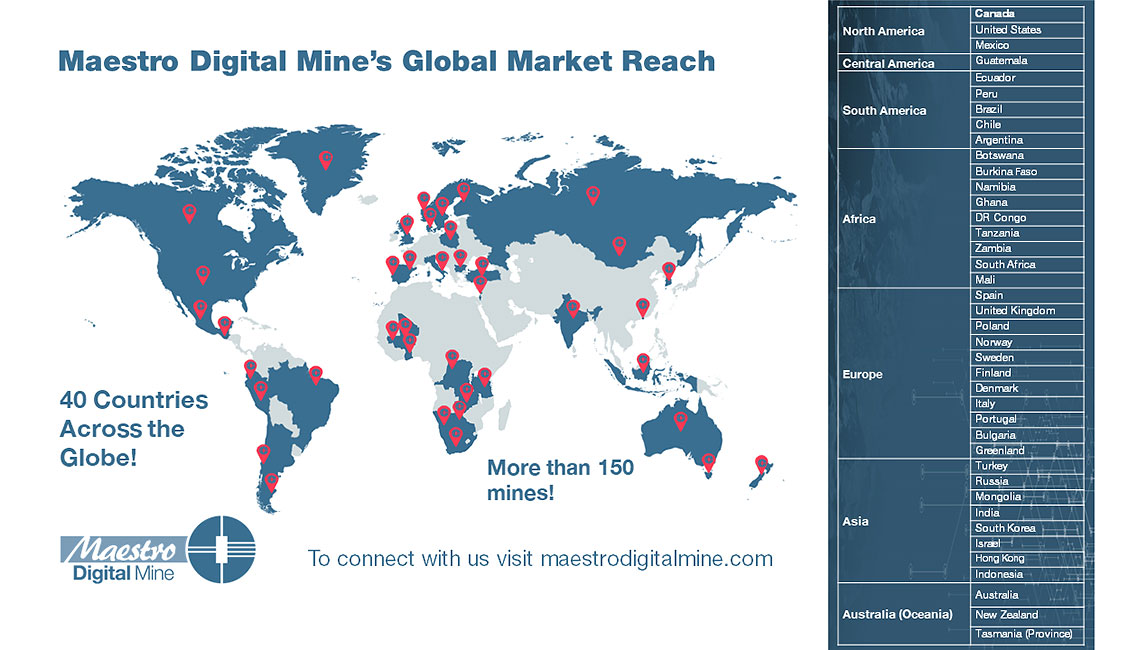The height and width of the screenshot is (650, 1148).
Task: Click the Greenland table cell
Action: point(1027,450)
